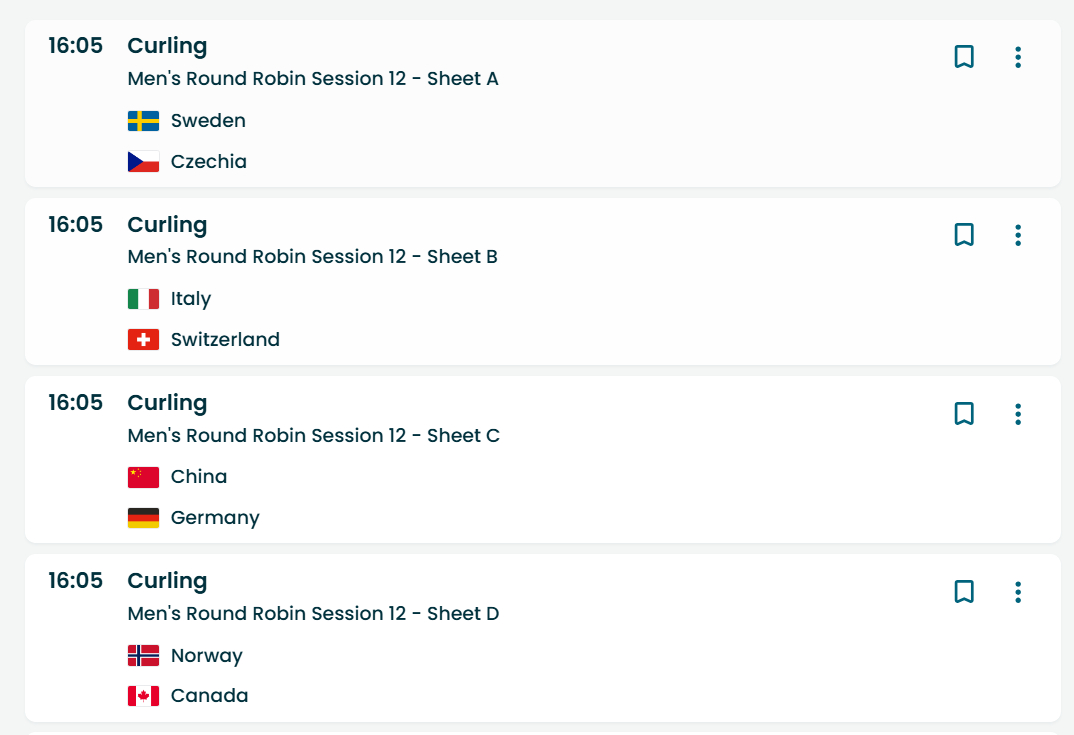Open Men's Round Robin Session 12 Sheet A
Image resolution: width=1074 pixels, height=735 pixels.
tap(313, 79)
